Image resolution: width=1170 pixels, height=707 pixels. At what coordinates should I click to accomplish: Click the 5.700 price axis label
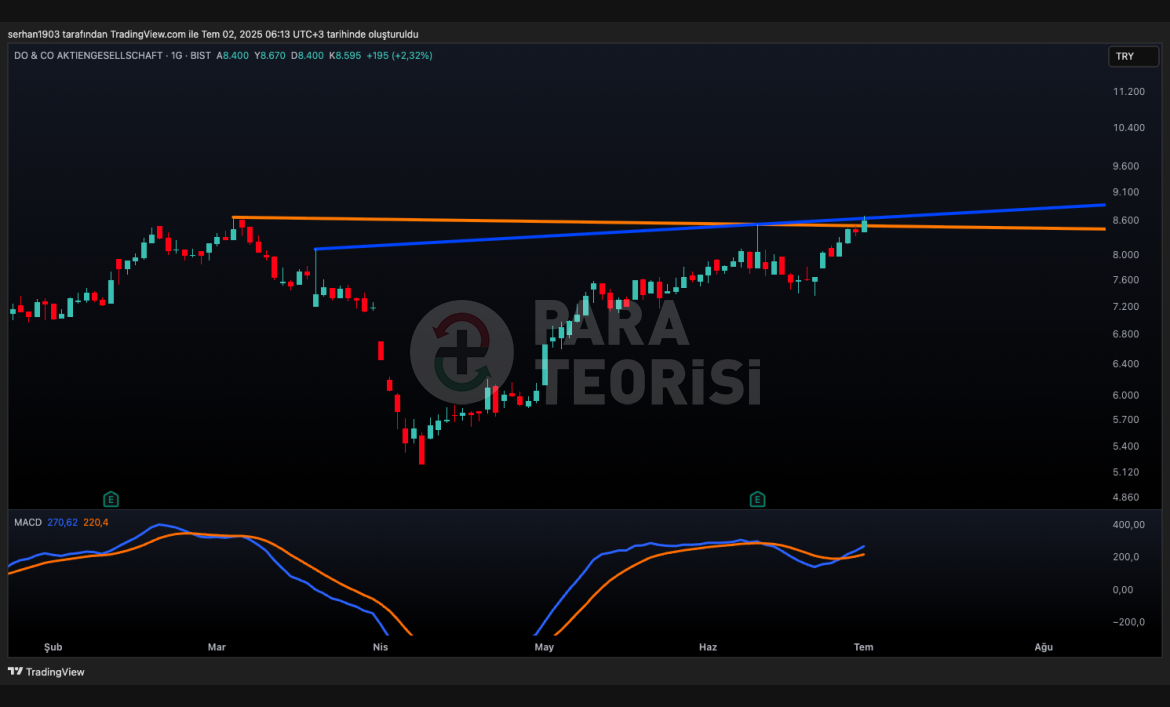pyautogui.click(x=1125, y=420)
